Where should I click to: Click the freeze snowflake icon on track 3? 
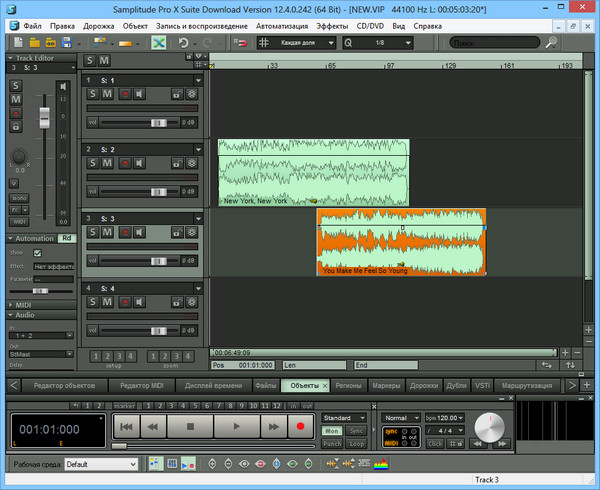pyautogui.click(x=192, y=232)
